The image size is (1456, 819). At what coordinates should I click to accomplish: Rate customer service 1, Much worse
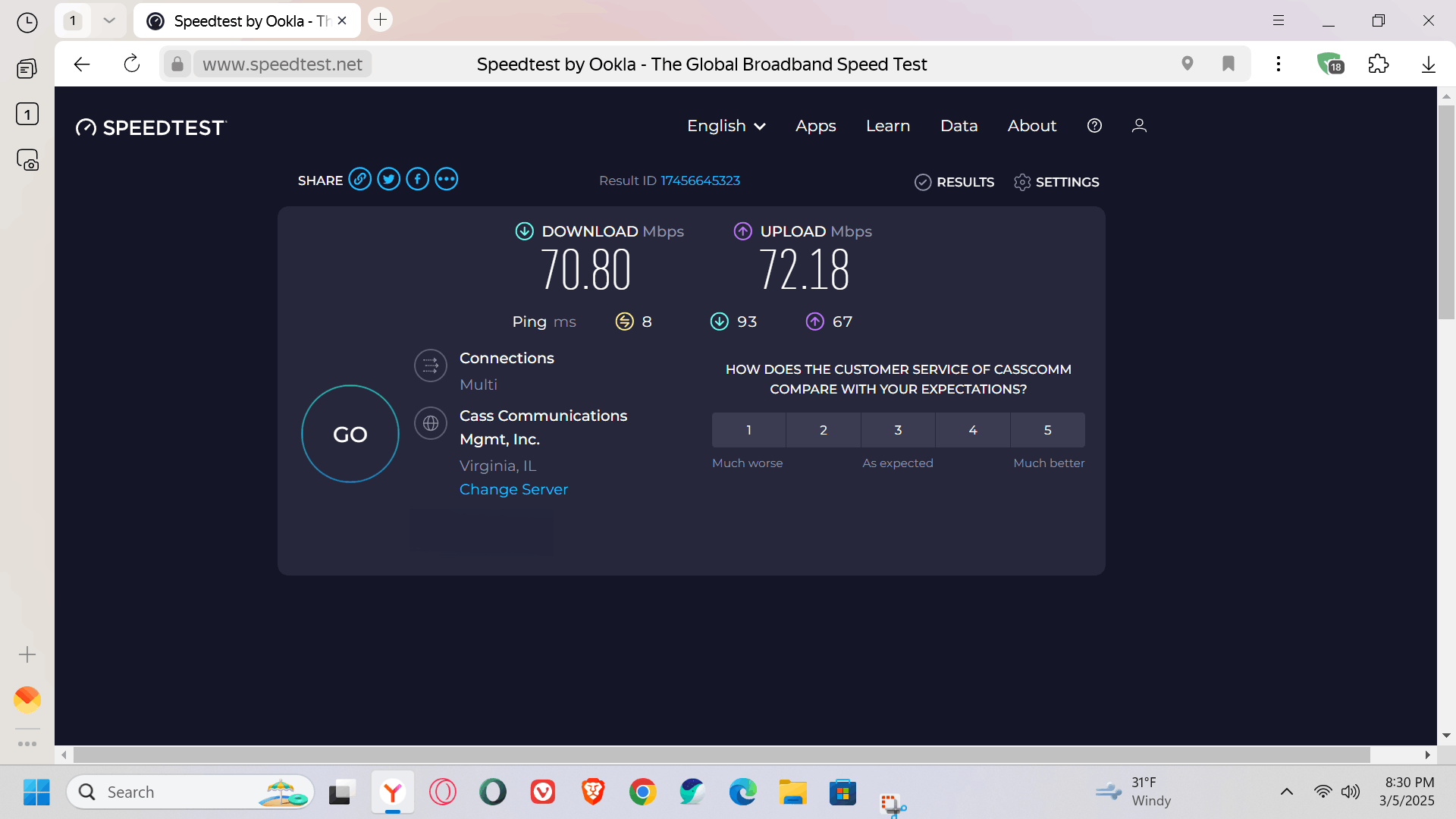click(x=748, y=430)
